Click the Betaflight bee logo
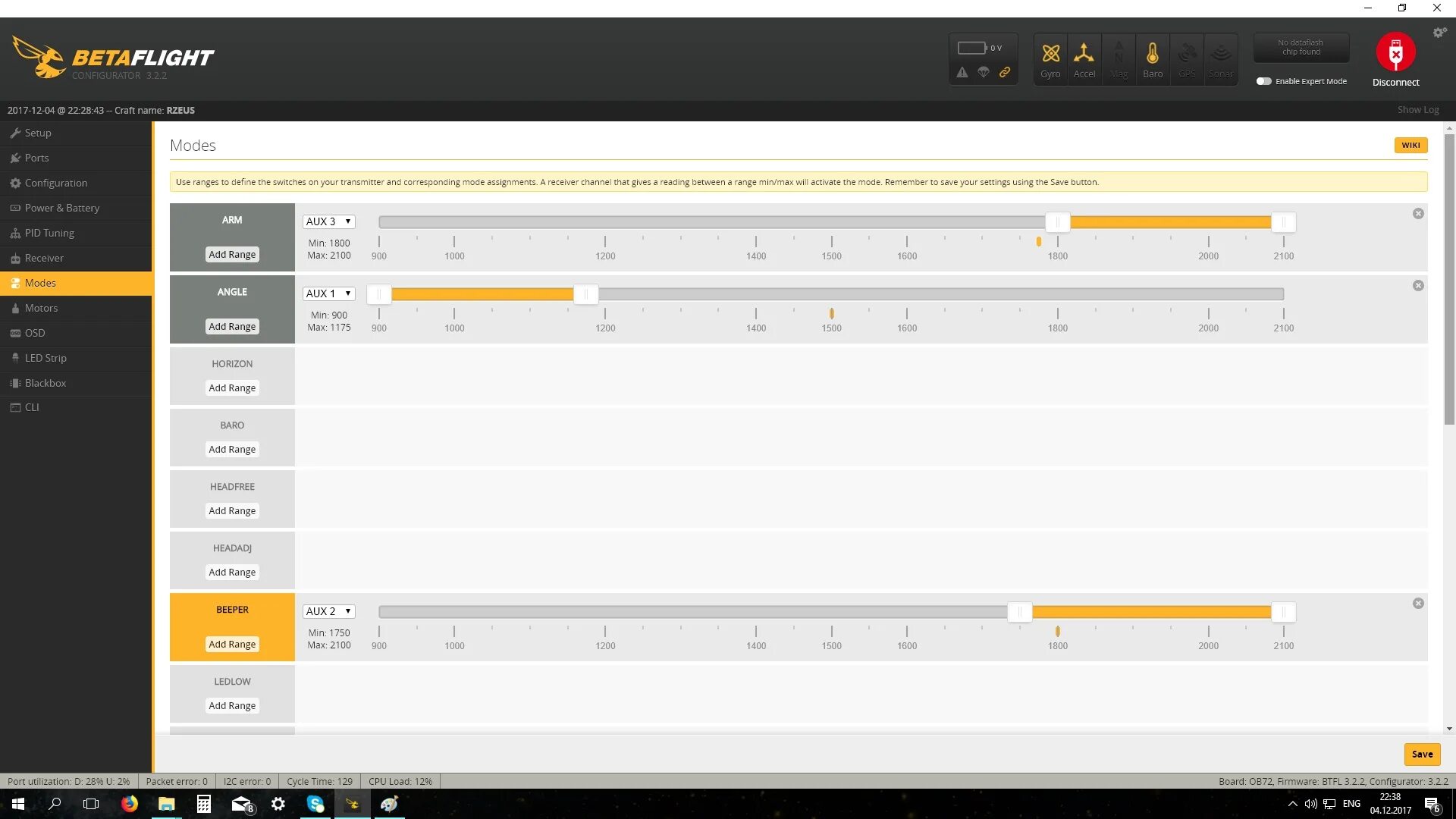 pos(39,57)
